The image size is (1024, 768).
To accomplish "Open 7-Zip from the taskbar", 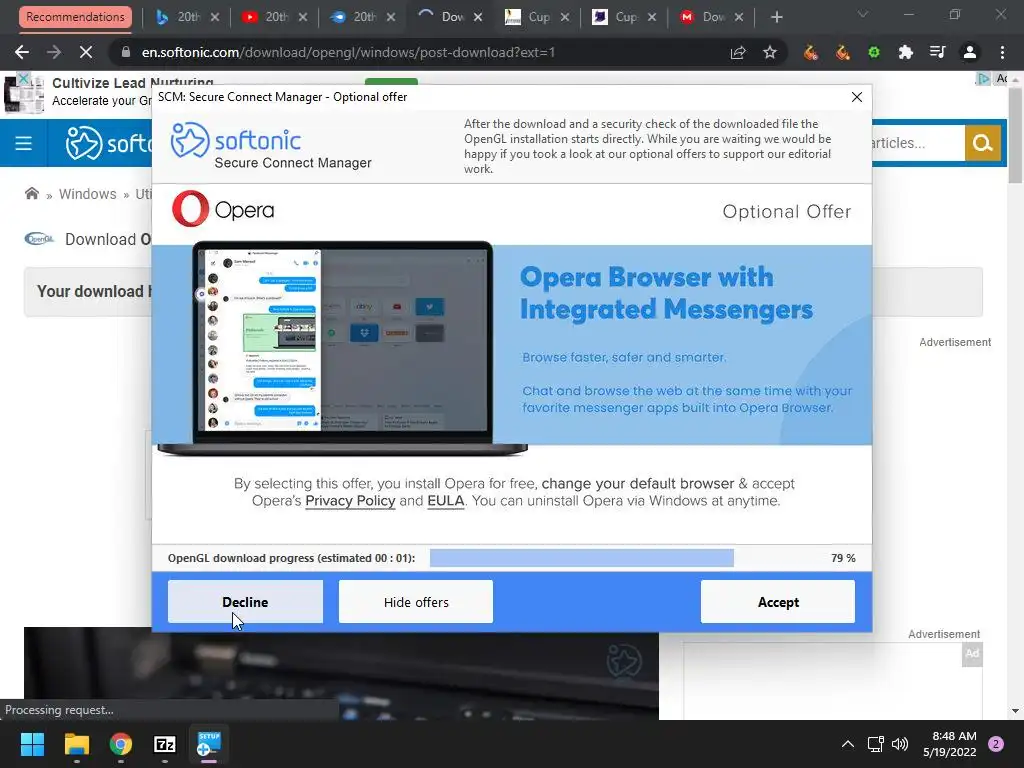I will click(x=165, y=744).
